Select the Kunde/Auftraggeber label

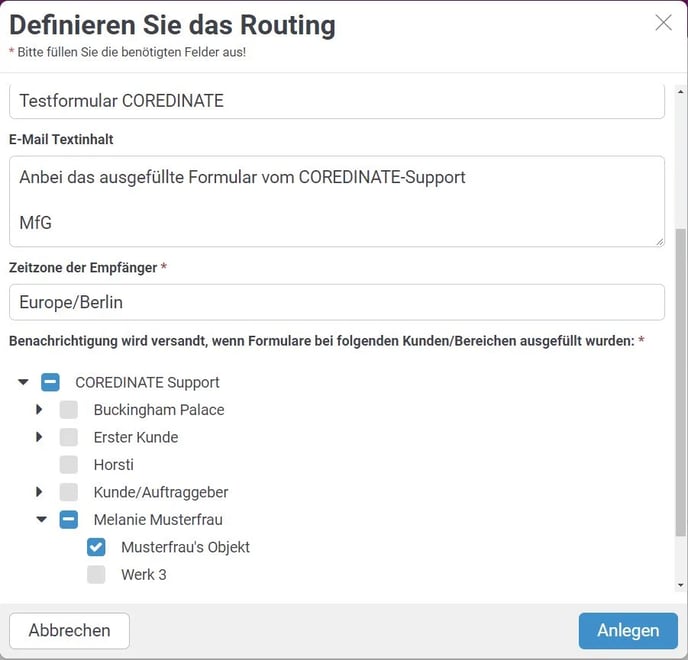tap(161, 492)
